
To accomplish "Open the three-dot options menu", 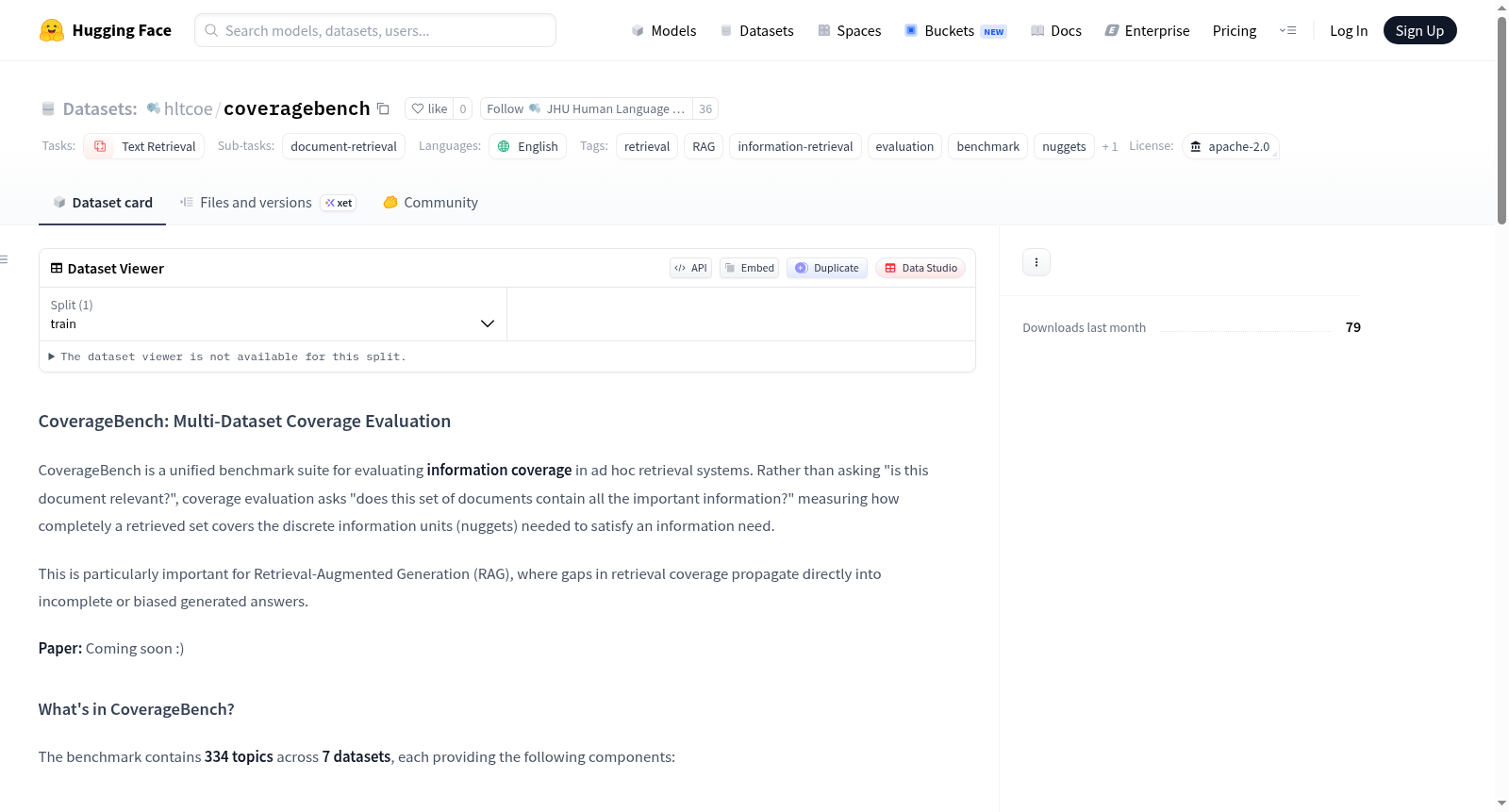I will coord(1036,262).
